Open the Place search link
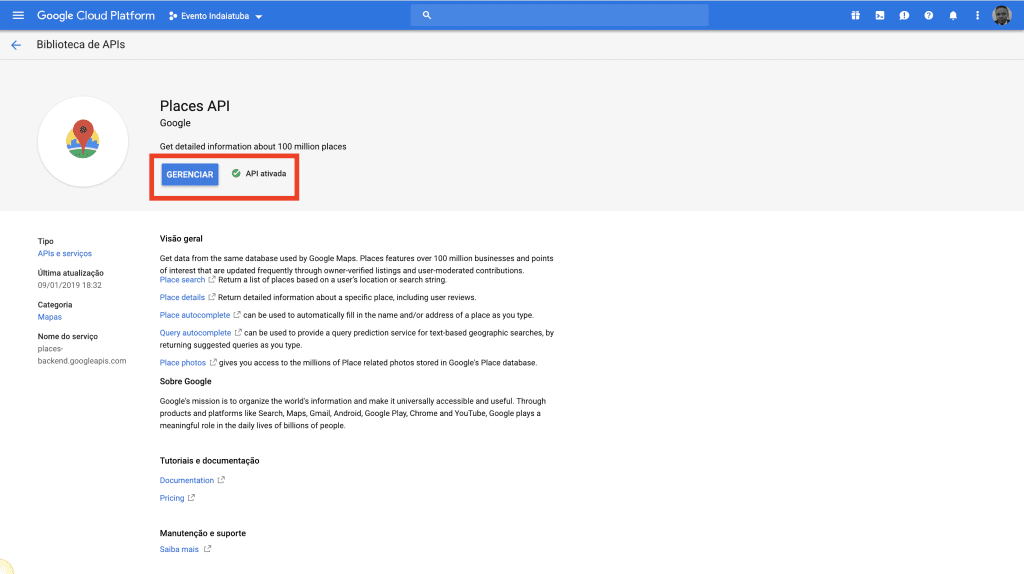 coord(182,280)
